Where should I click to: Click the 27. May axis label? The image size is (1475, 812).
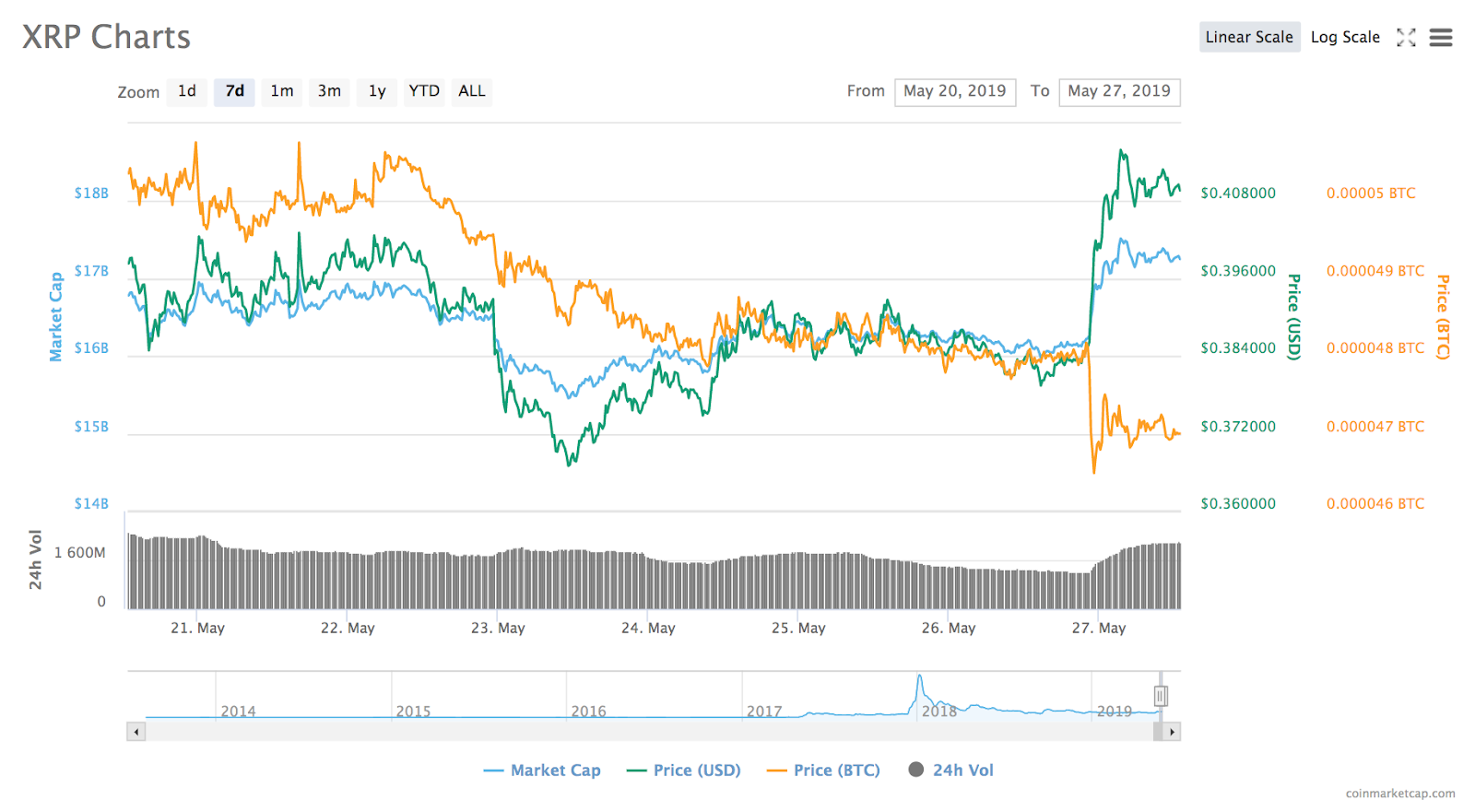pos(1099,628)
